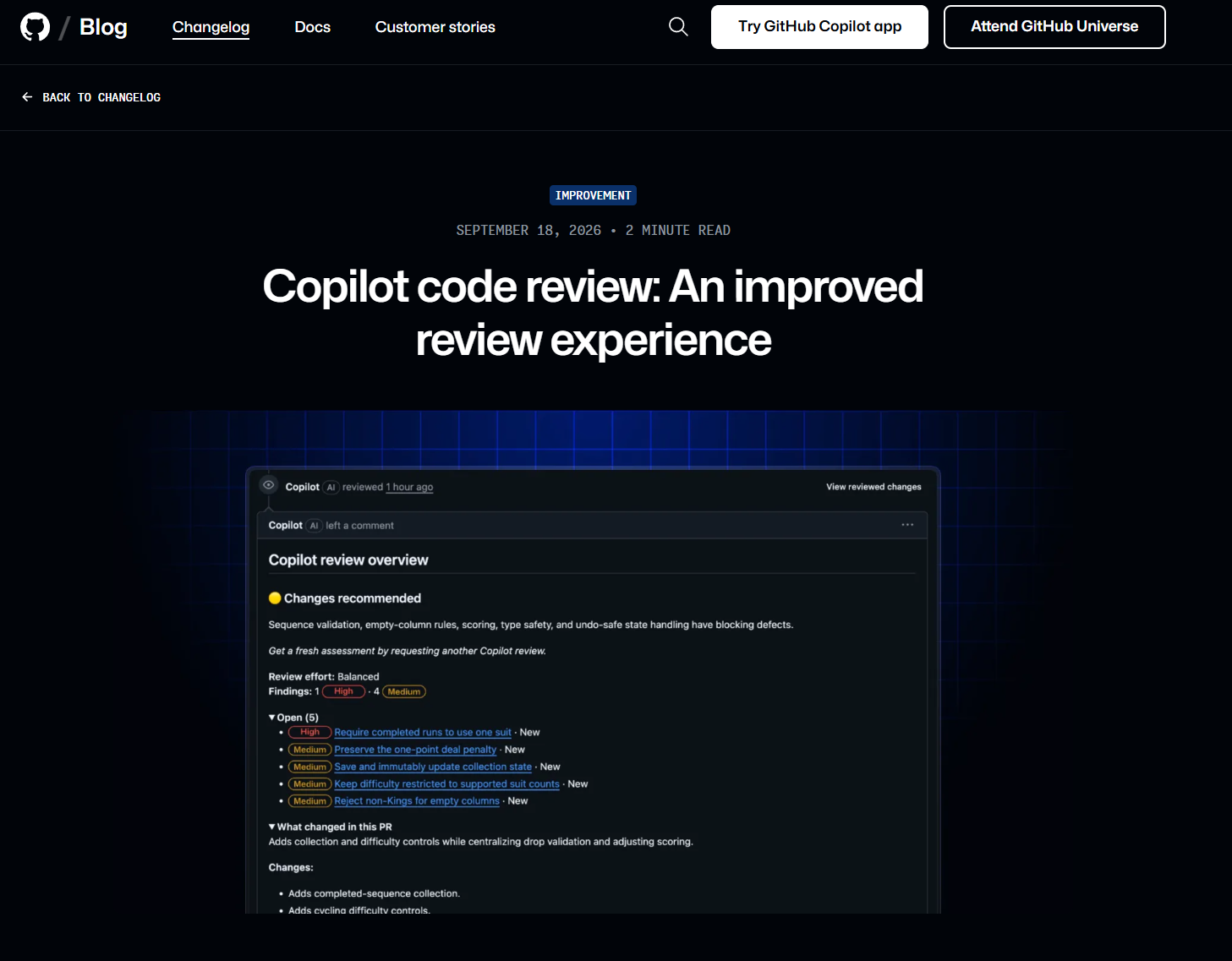Click the Changes: label text
This screenshot has width=1232, height=961.
point(291,867)
